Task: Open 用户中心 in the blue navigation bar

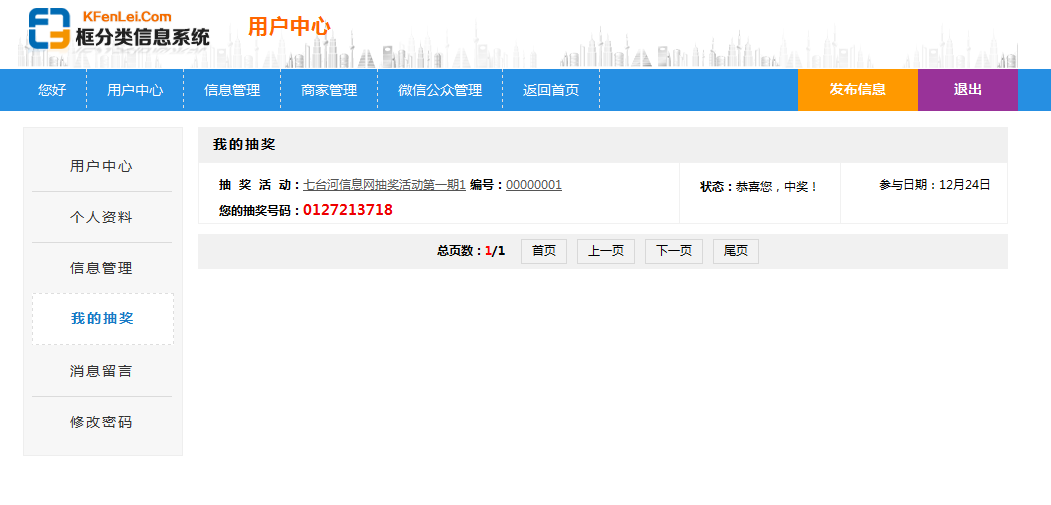Action: pos(135,90)
